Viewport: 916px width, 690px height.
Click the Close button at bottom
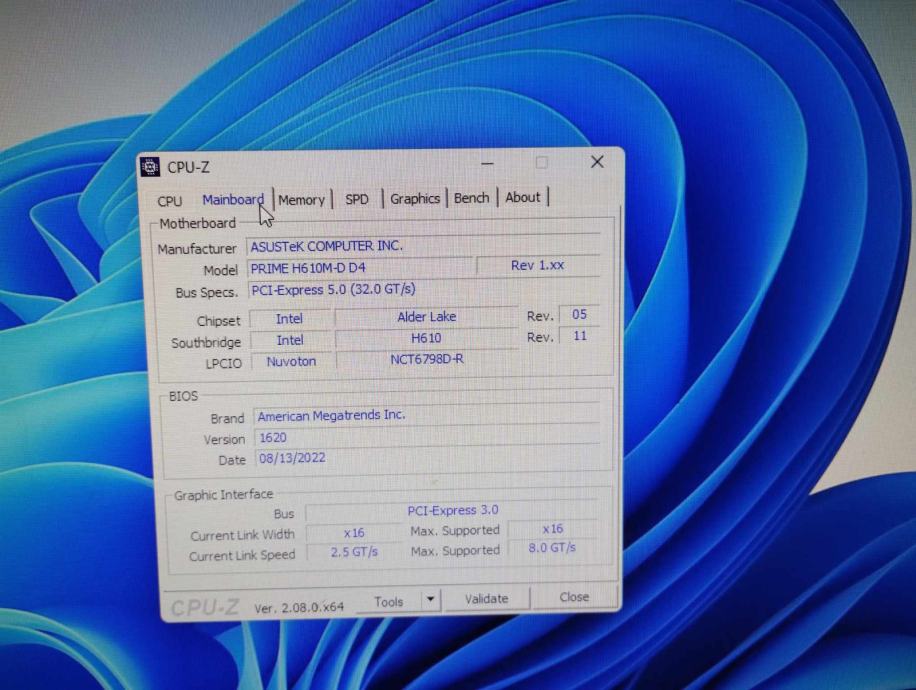pos(574,597)
